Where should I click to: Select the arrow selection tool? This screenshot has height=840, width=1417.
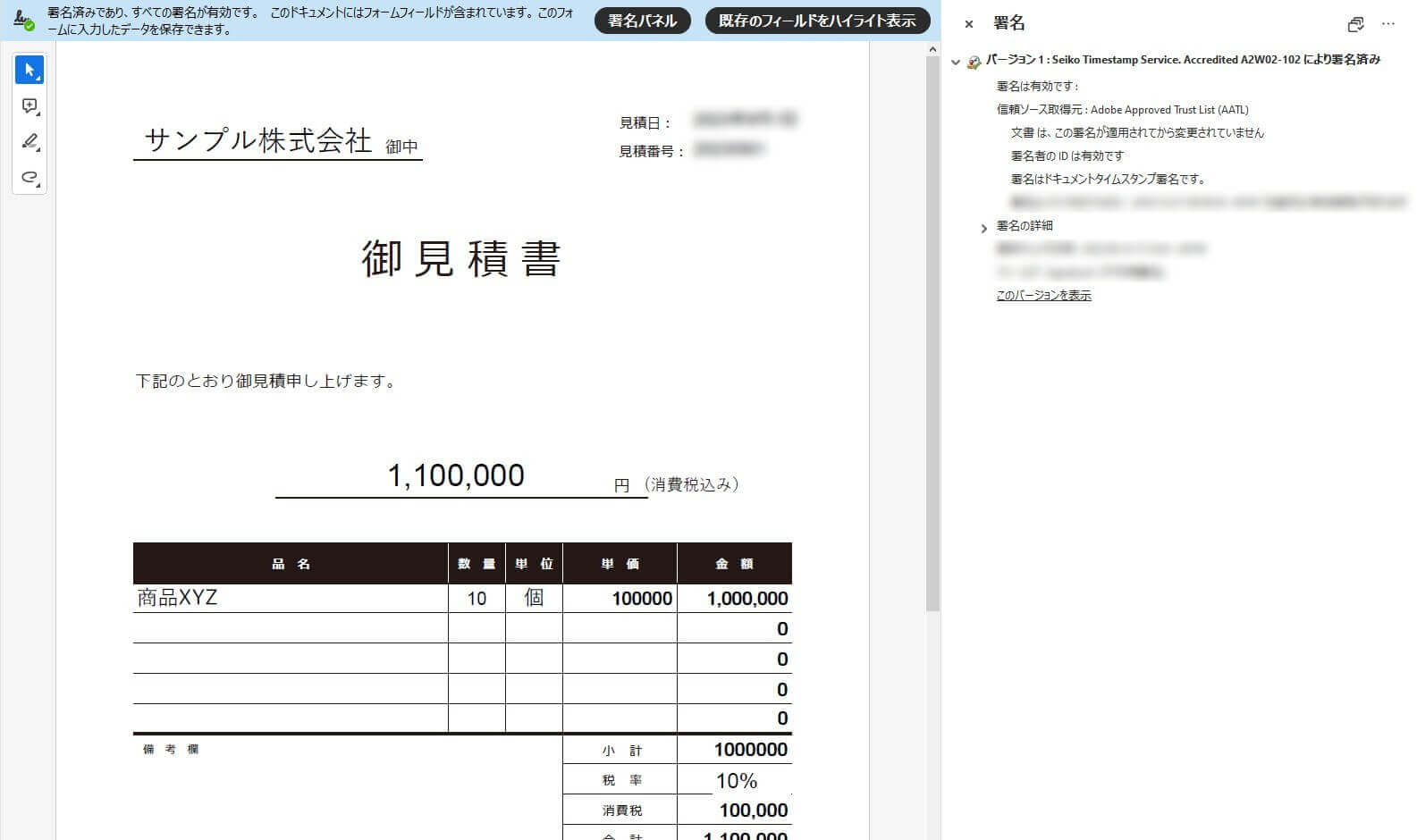tap(30, 70)
